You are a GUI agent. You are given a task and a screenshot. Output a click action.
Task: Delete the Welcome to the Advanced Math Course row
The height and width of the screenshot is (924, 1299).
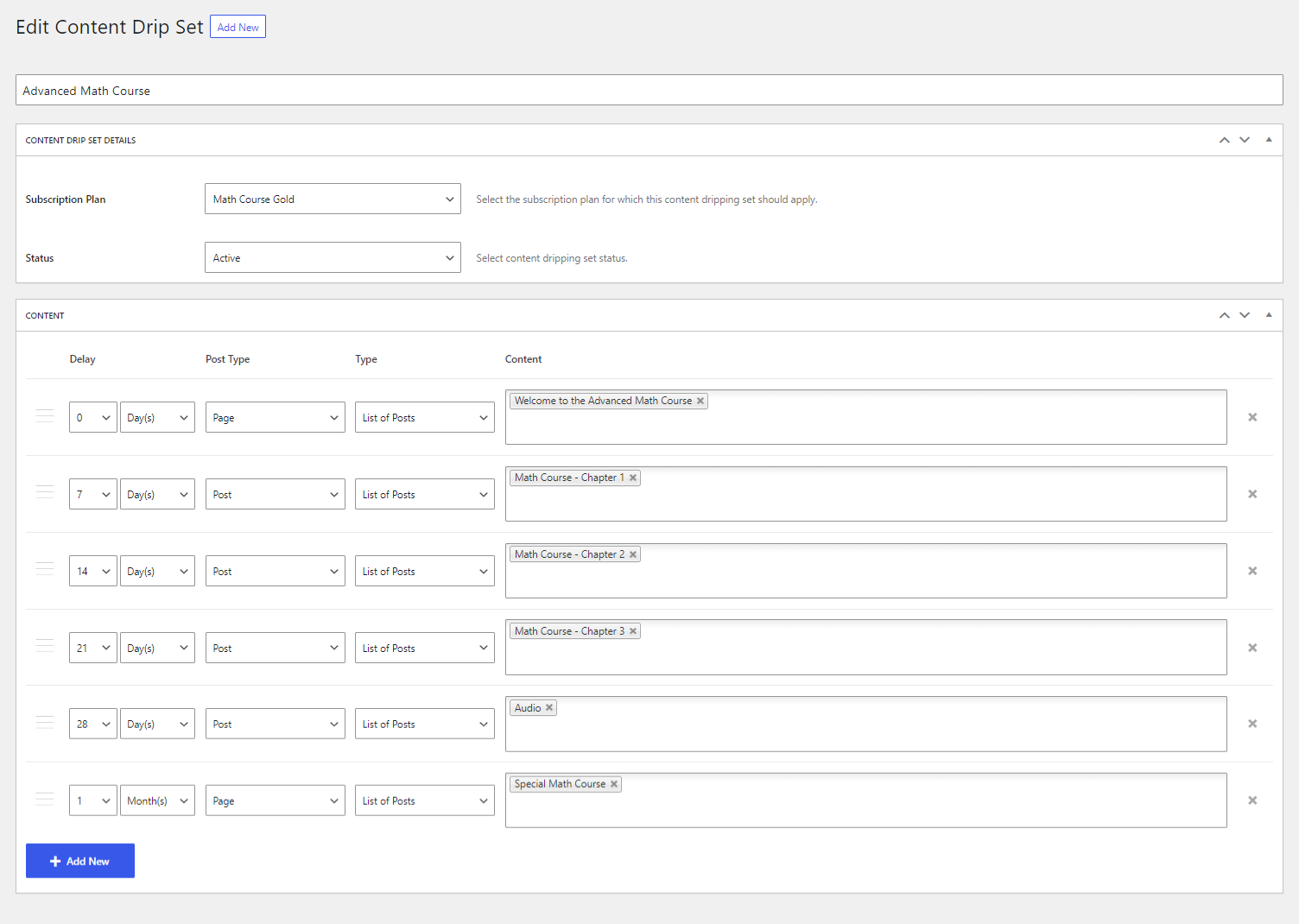[x=1252, y=417]
